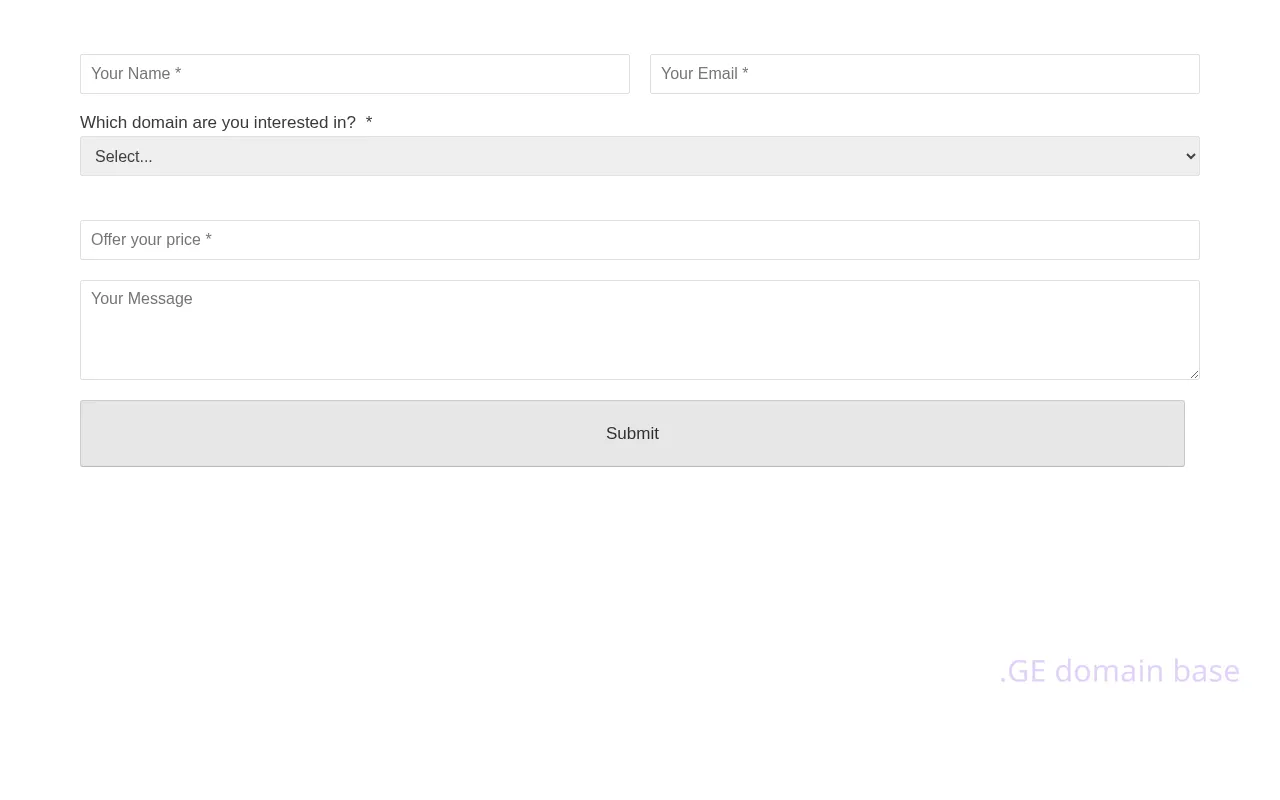Click the 'Which domain are you interested in?' label

click(218, 123)
